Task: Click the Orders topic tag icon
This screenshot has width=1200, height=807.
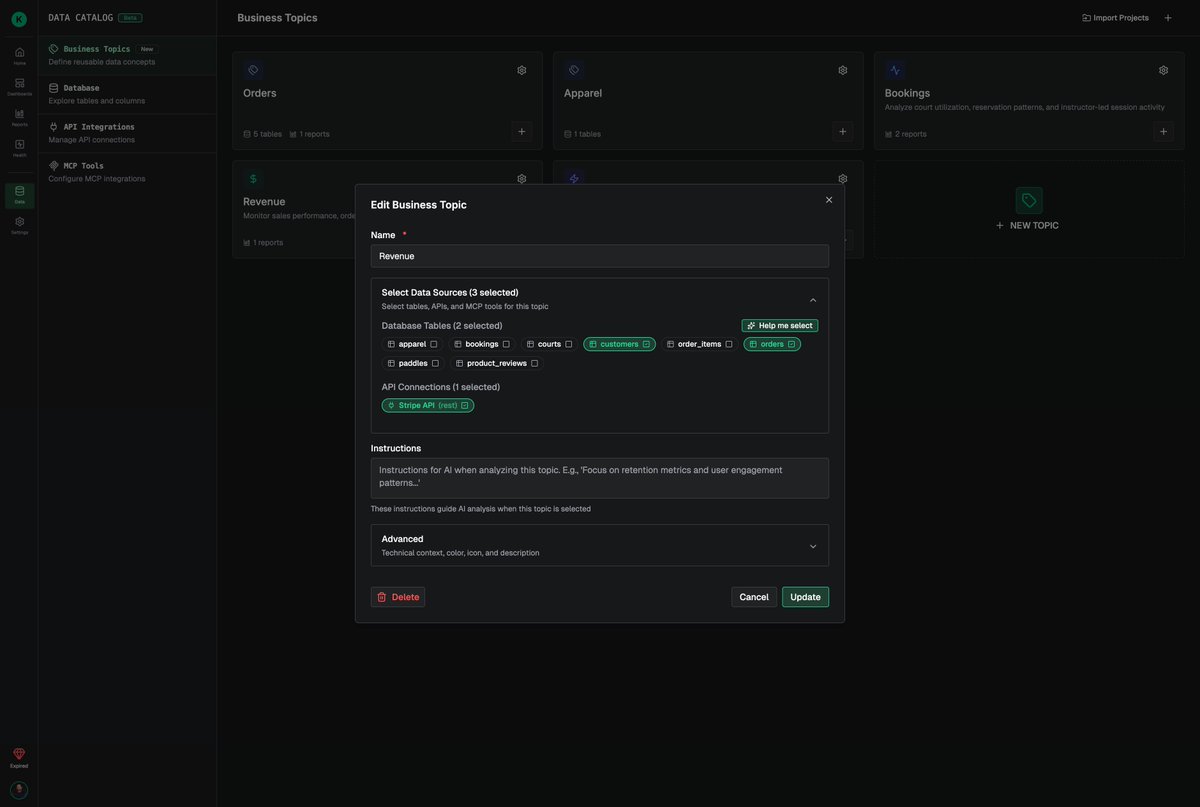Action: click(x=253, y=70)
